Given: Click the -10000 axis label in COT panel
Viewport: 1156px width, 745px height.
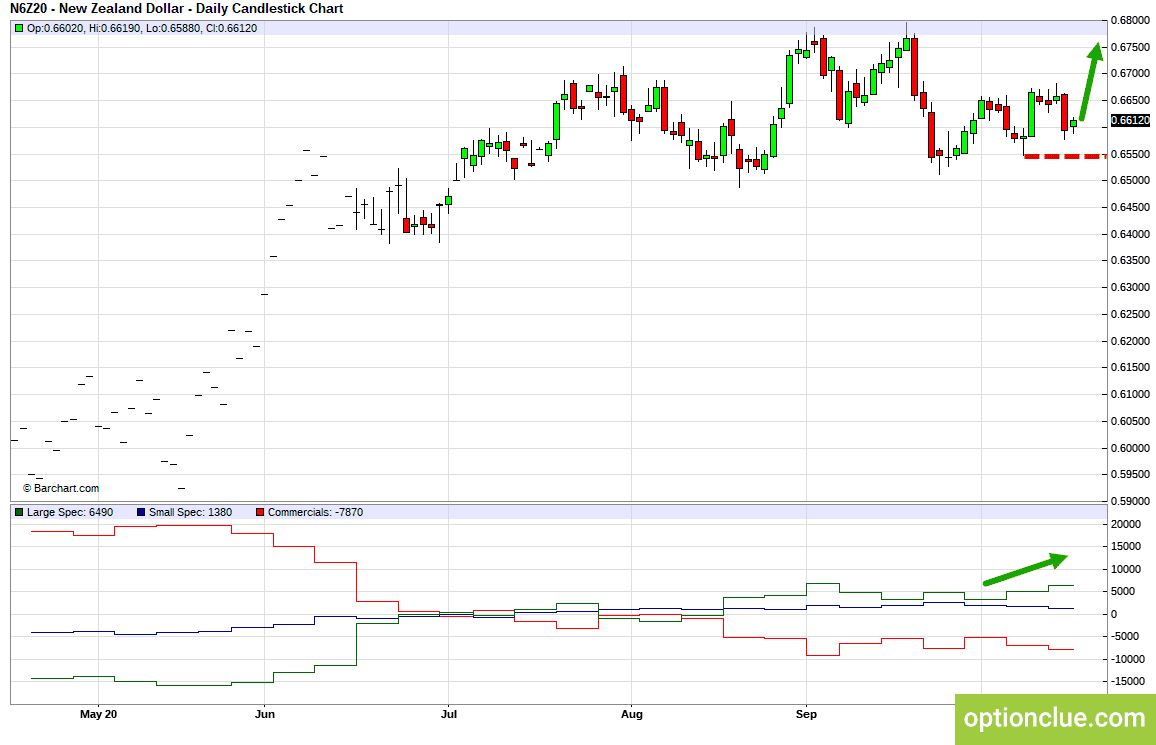Looking at the screenshot, I should (x=1127, y=660).
